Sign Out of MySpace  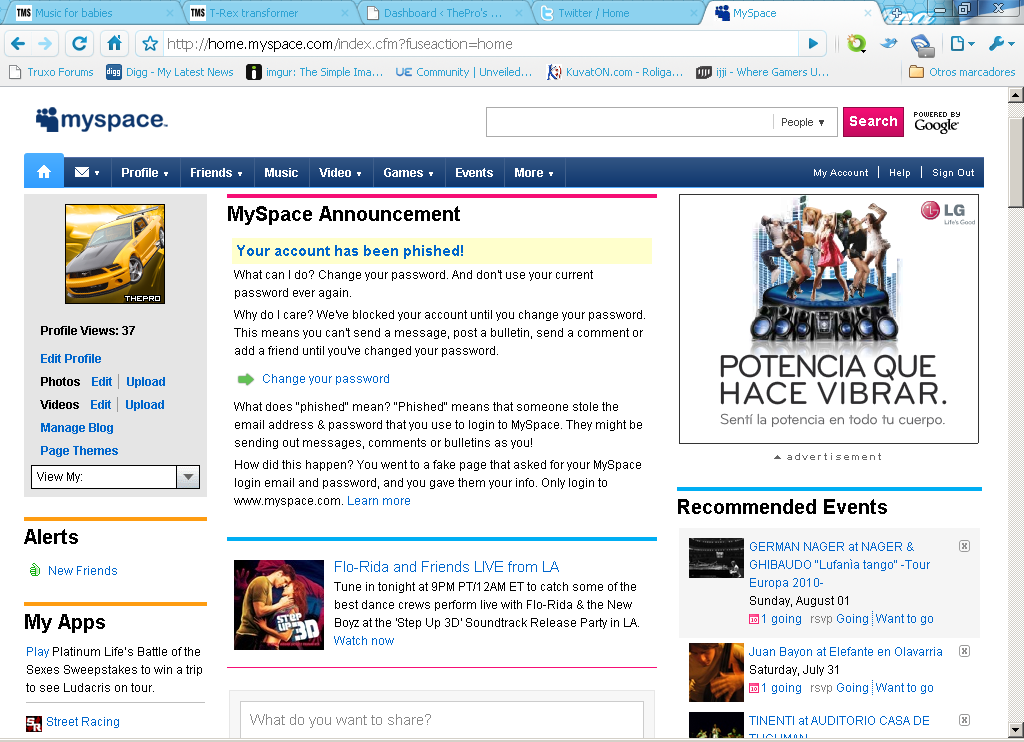(x=953, y=172)
